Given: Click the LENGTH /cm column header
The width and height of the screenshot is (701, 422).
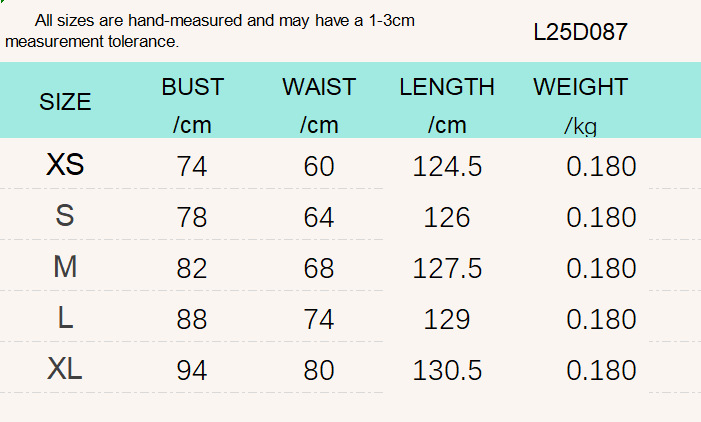Looking at the screenshot, I should (447, 106).
